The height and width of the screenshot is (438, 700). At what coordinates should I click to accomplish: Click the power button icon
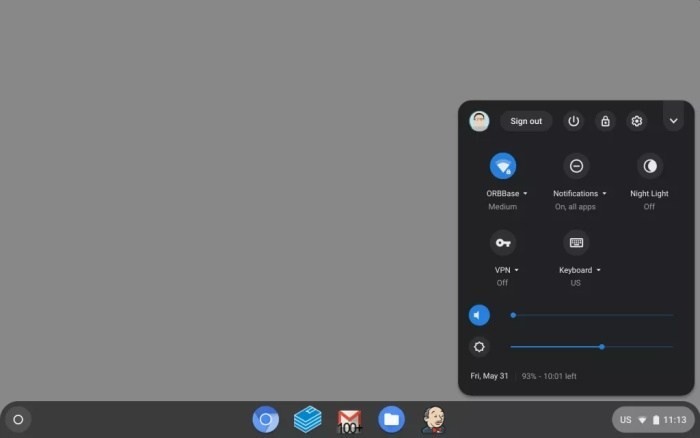click(x=573, y=121)
